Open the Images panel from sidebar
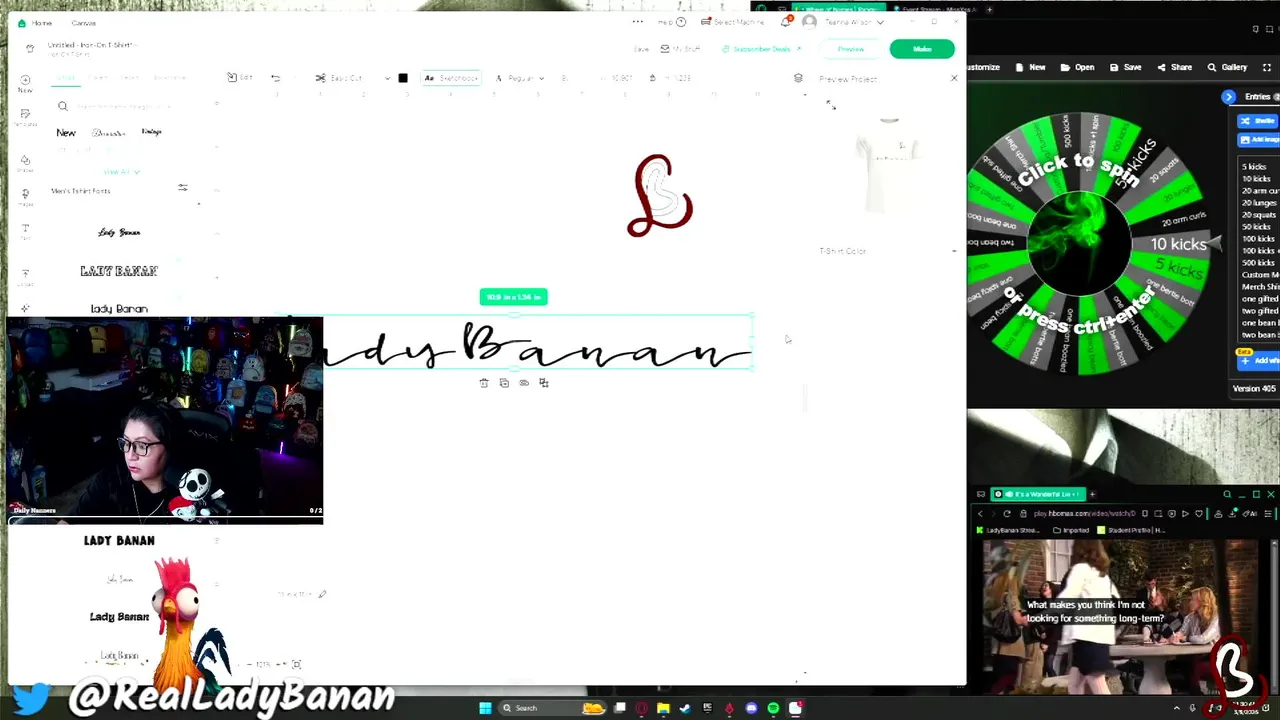 click(25, 196)
